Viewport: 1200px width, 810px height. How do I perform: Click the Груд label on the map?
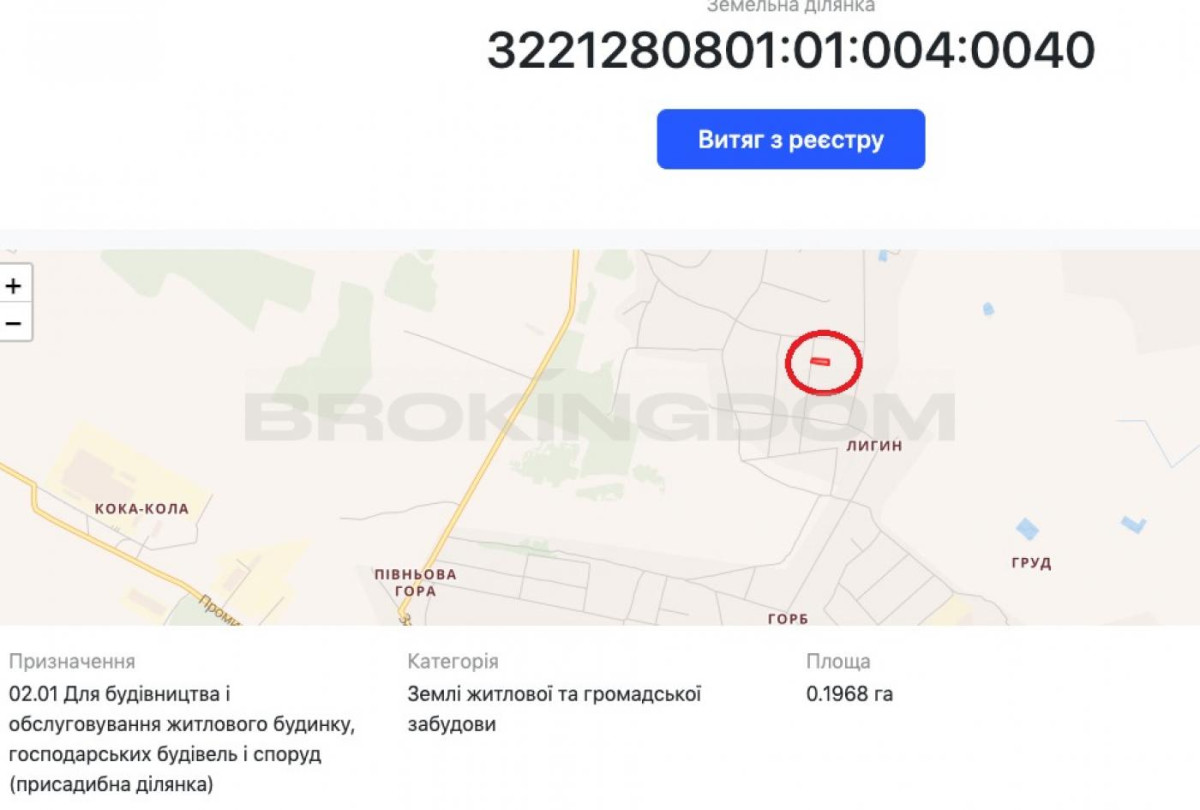(1031, 563)
